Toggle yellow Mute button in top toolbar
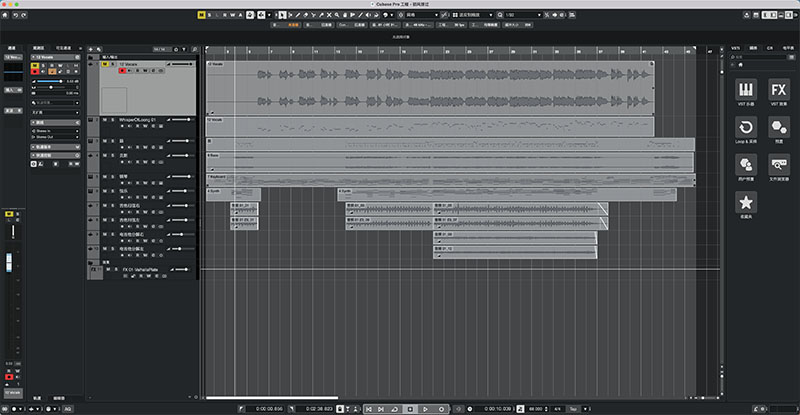The height and width of the screenshot is (415, 800). coord(202,15)
